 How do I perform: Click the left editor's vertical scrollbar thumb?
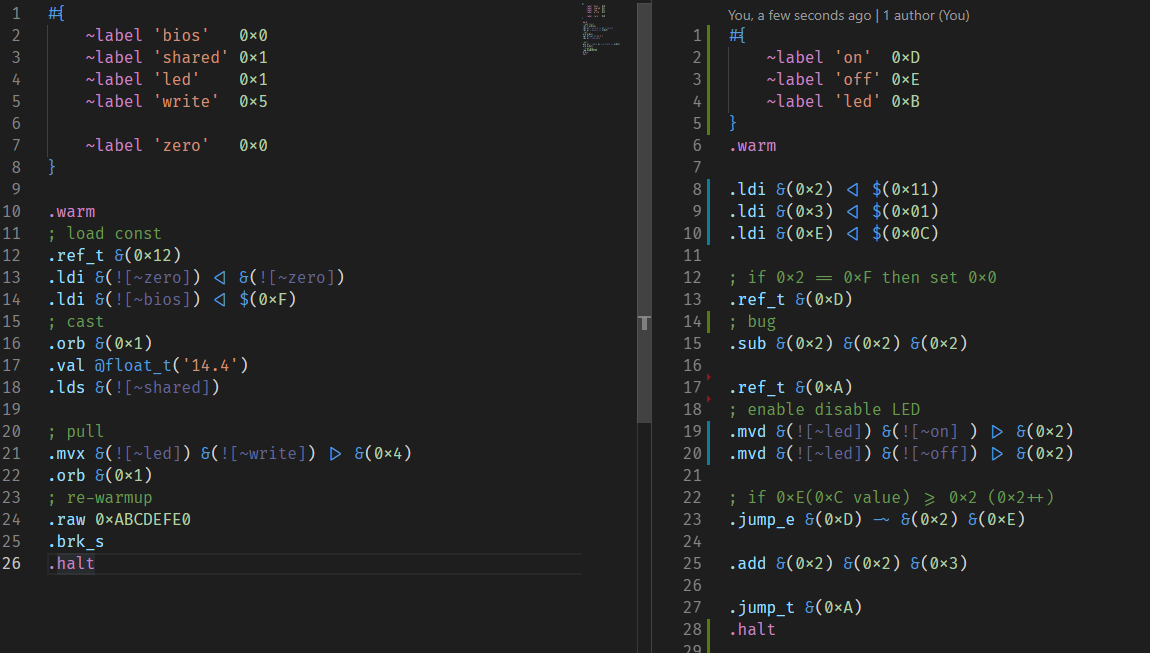(x=645, y=323)
